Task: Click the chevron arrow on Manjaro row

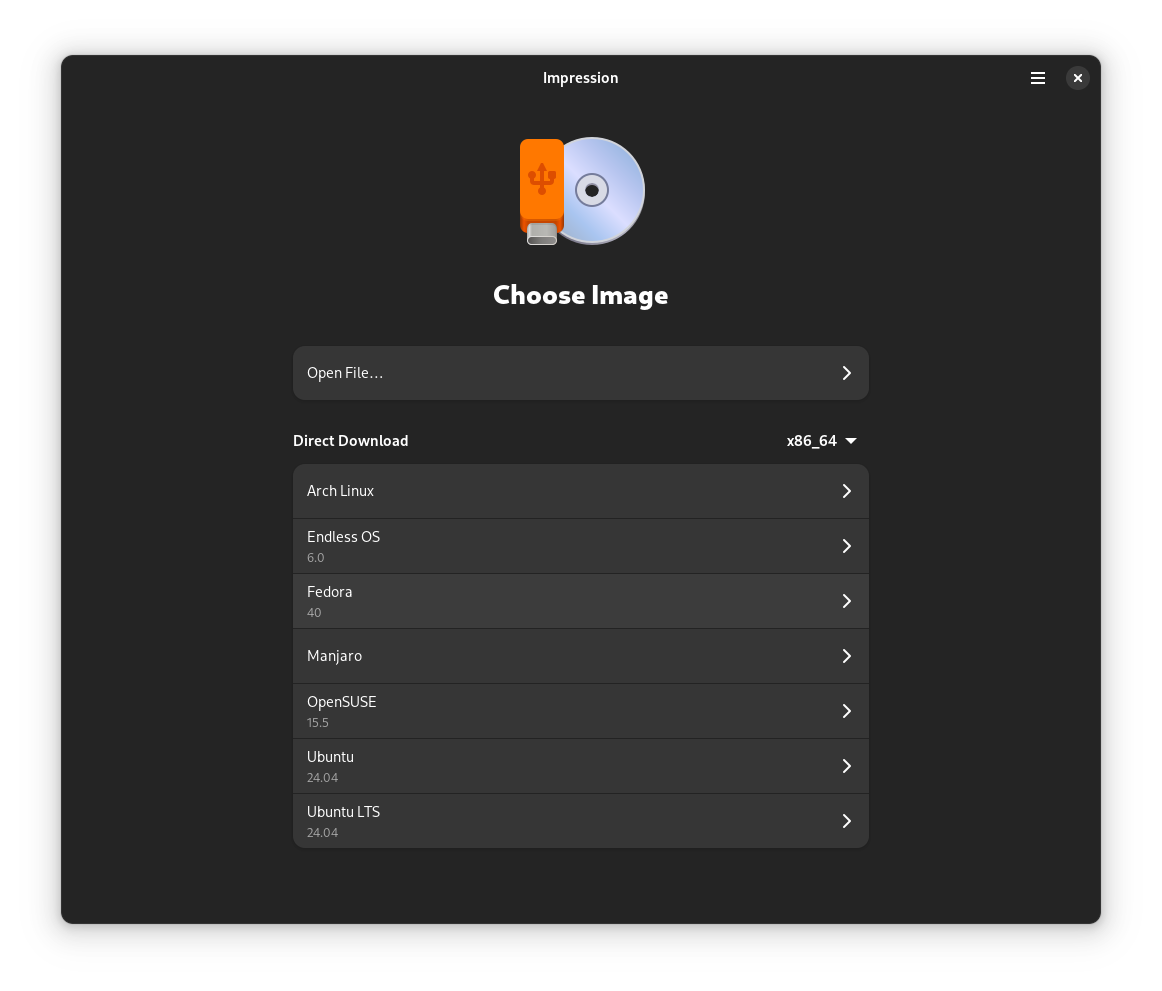Action: 846,656
